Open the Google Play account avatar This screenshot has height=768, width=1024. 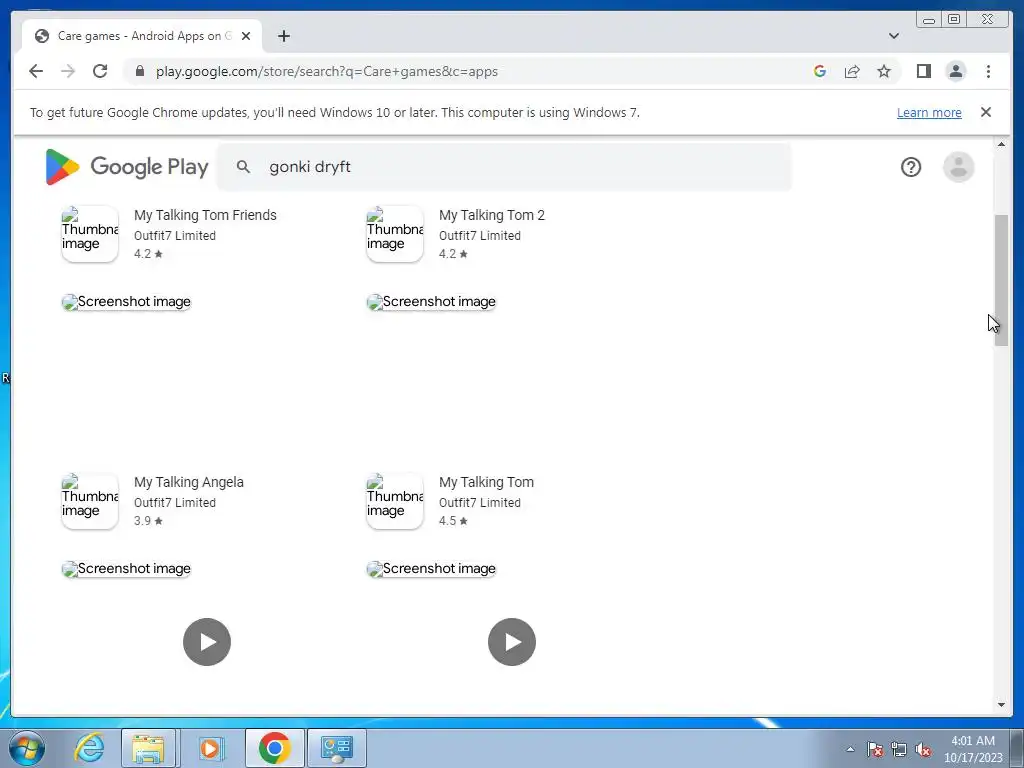point(958,167)
